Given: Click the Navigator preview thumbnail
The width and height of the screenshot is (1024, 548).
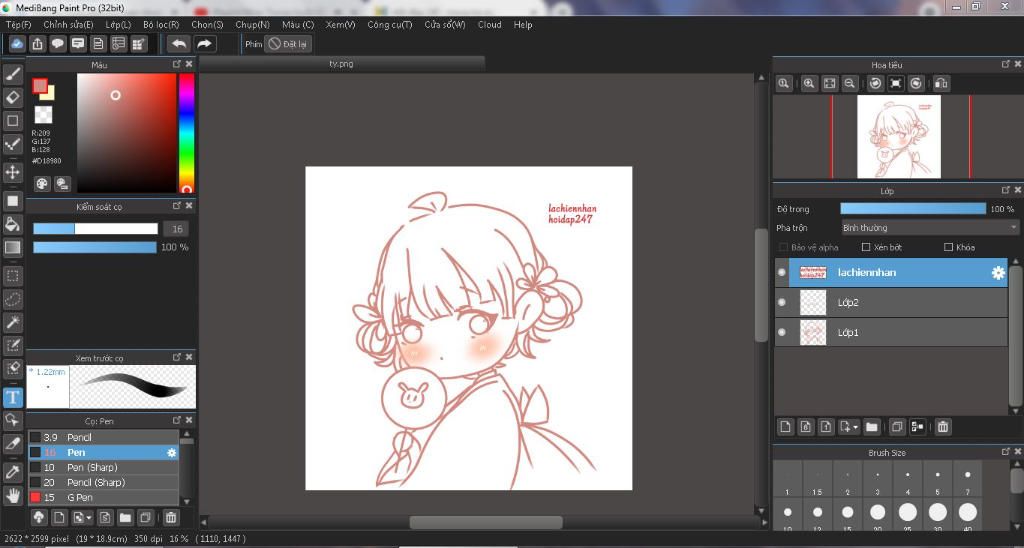Looking at the screenshot, I should (x=899, y=137).
